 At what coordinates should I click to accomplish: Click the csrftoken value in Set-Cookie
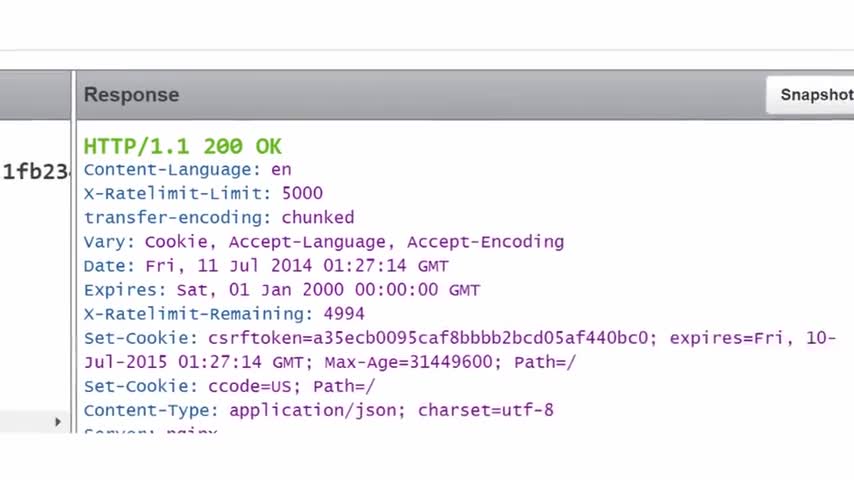pyautogui.click(x=431, y=338)
